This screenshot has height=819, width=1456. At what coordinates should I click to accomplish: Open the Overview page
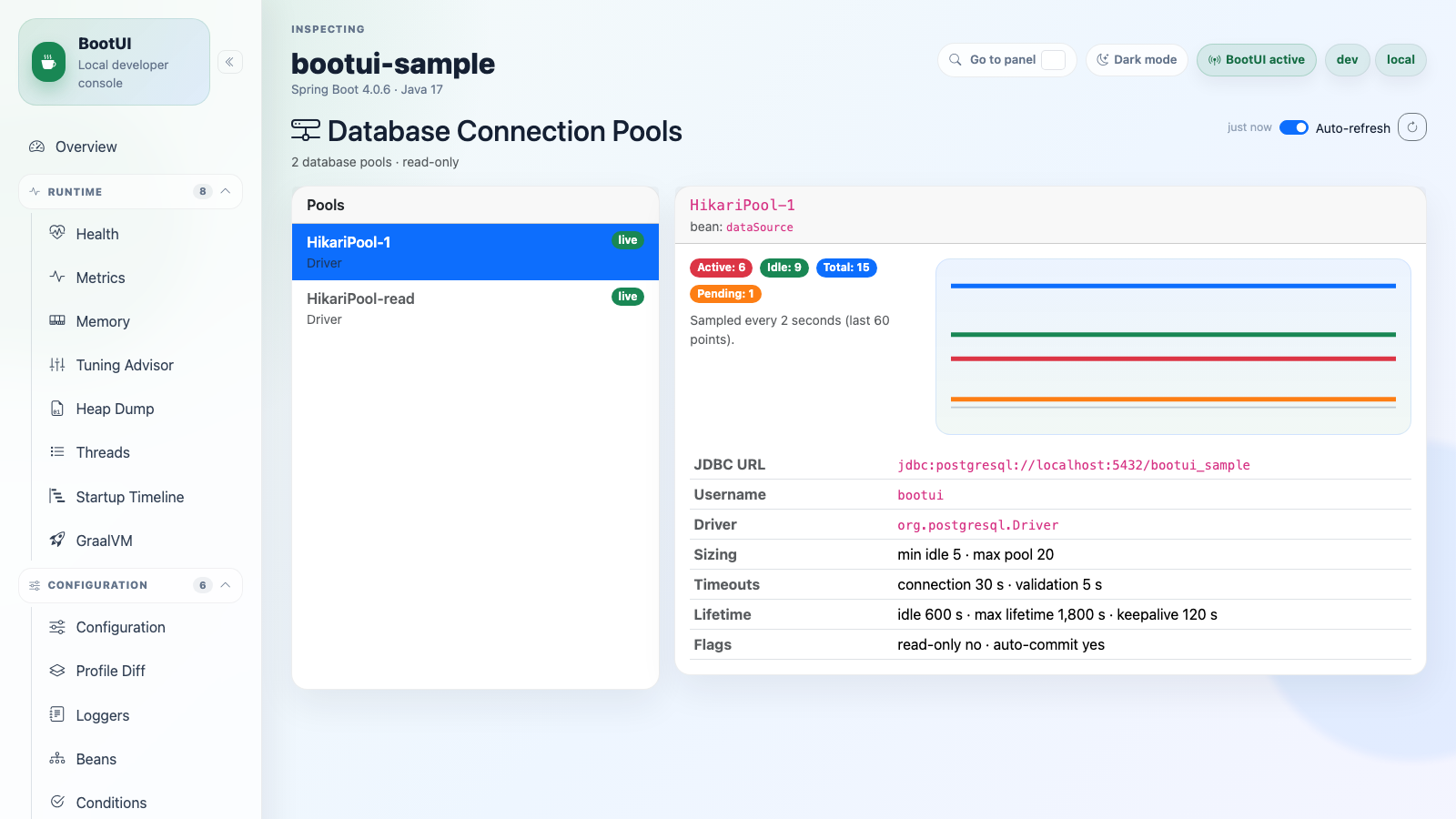click(x=130, y=147)
